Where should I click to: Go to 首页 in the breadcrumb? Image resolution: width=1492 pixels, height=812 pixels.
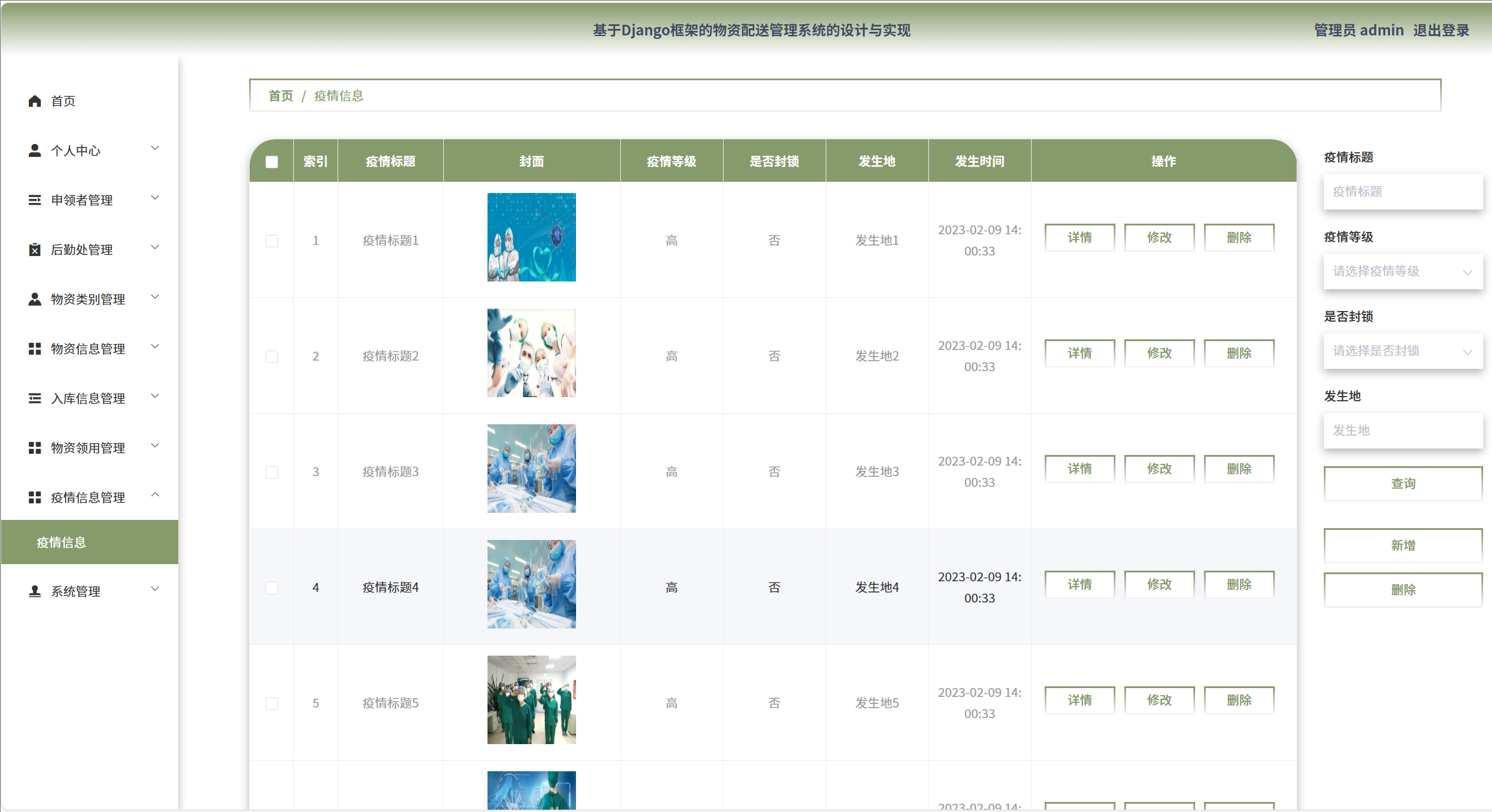click(x=280, y=96)
